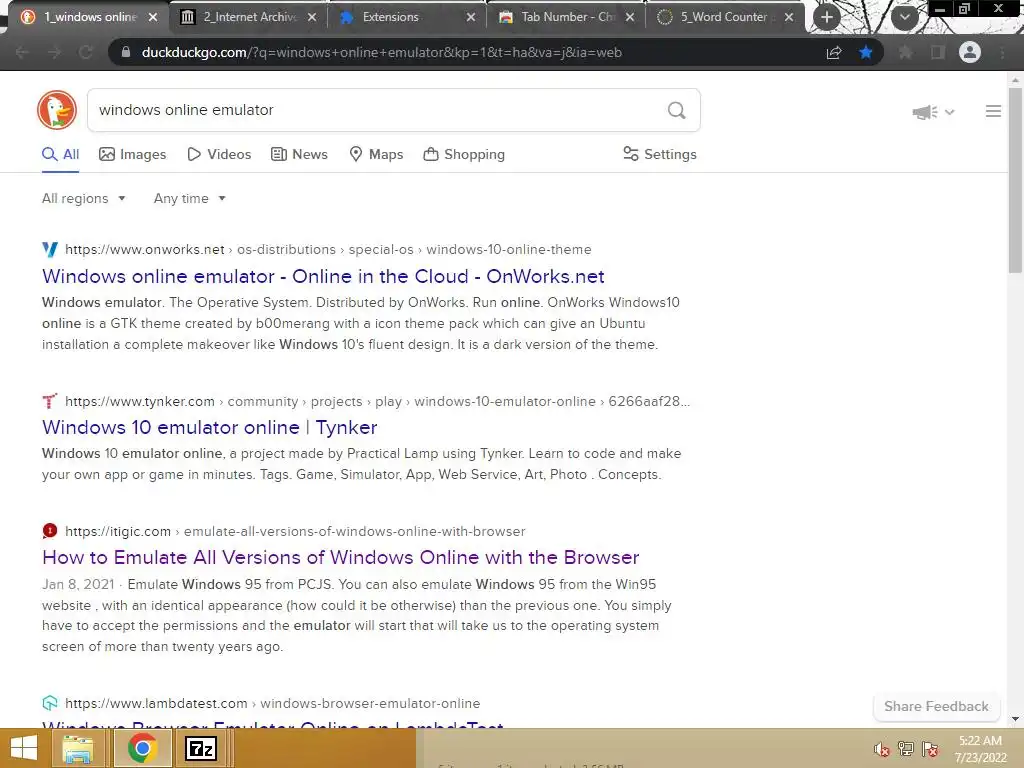Click the DuckDuckGo duck logo
1024x768 pixels.
coord(57,110)
